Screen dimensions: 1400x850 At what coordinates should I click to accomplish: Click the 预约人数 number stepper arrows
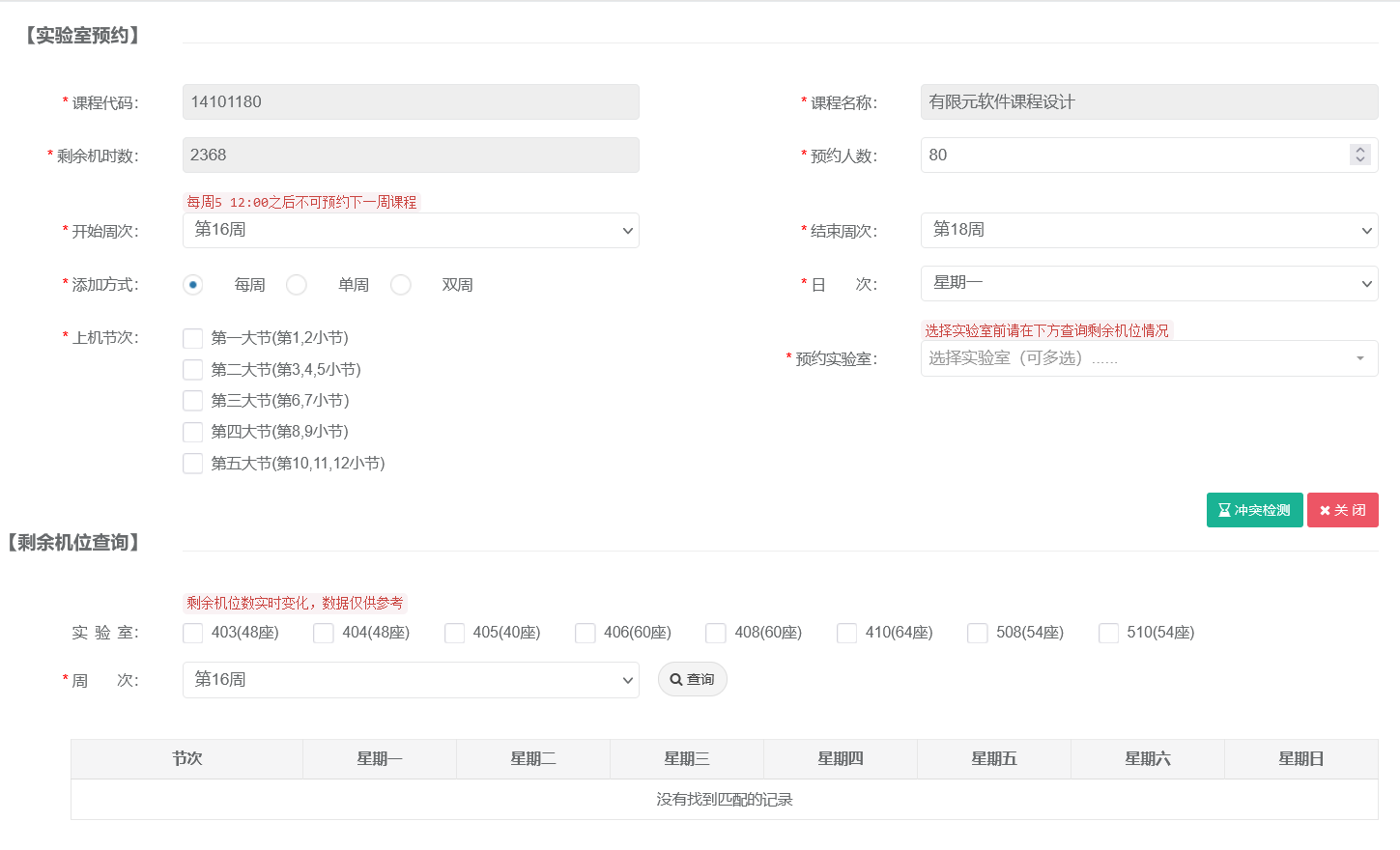pos(1360,155)
